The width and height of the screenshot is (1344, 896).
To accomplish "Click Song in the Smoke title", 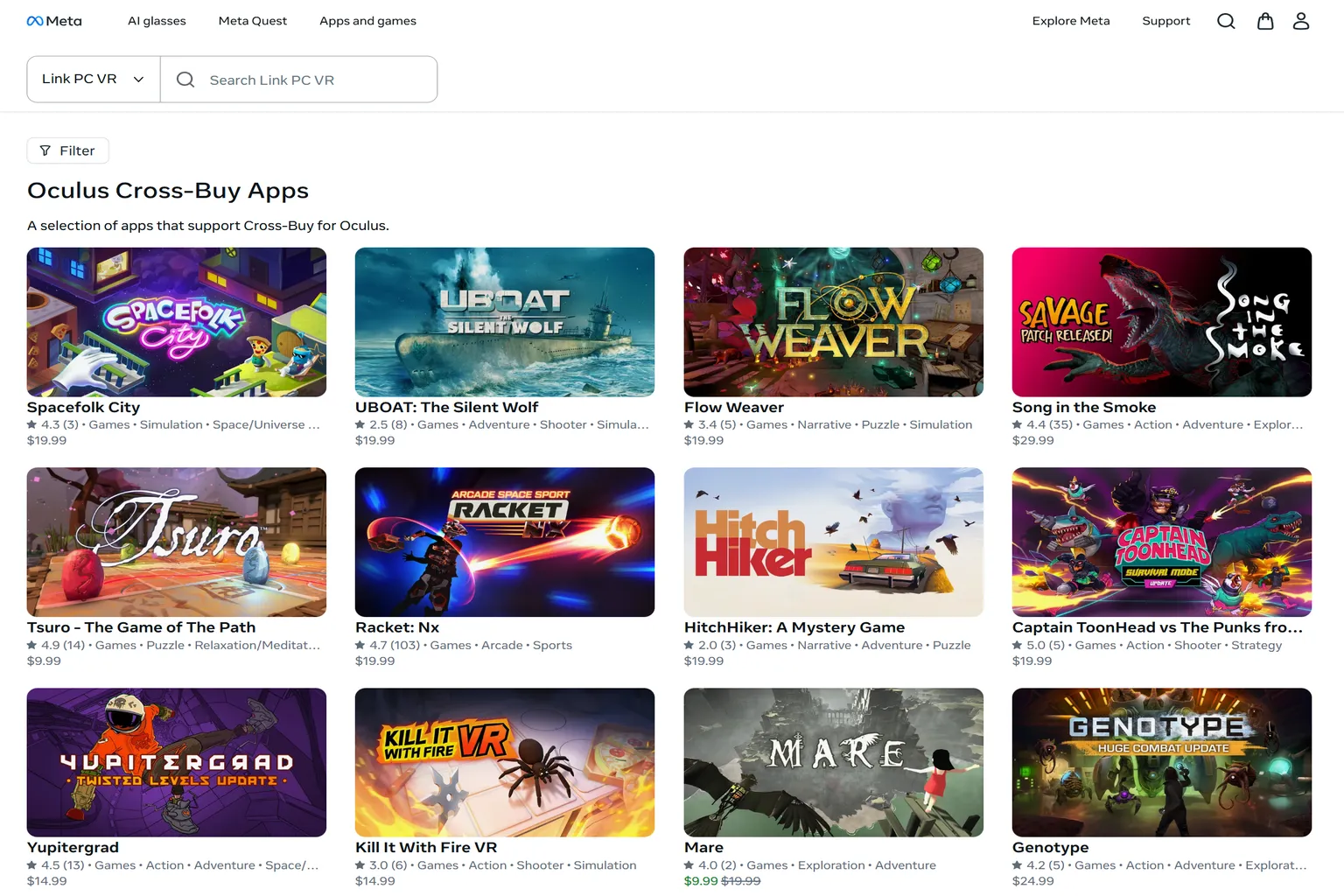I will [1084, 407].
